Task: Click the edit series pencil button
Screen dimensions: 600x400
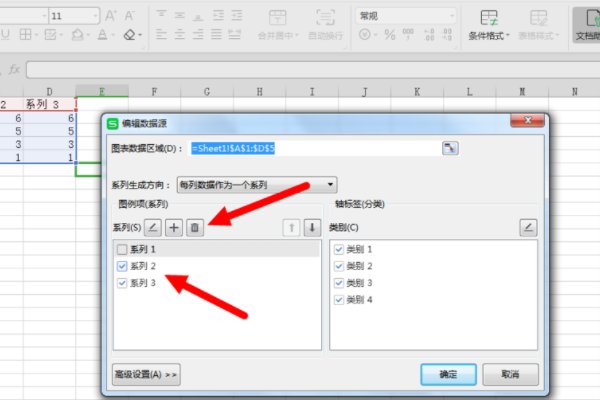Action: pyautogui.click(x=153, y=228)
